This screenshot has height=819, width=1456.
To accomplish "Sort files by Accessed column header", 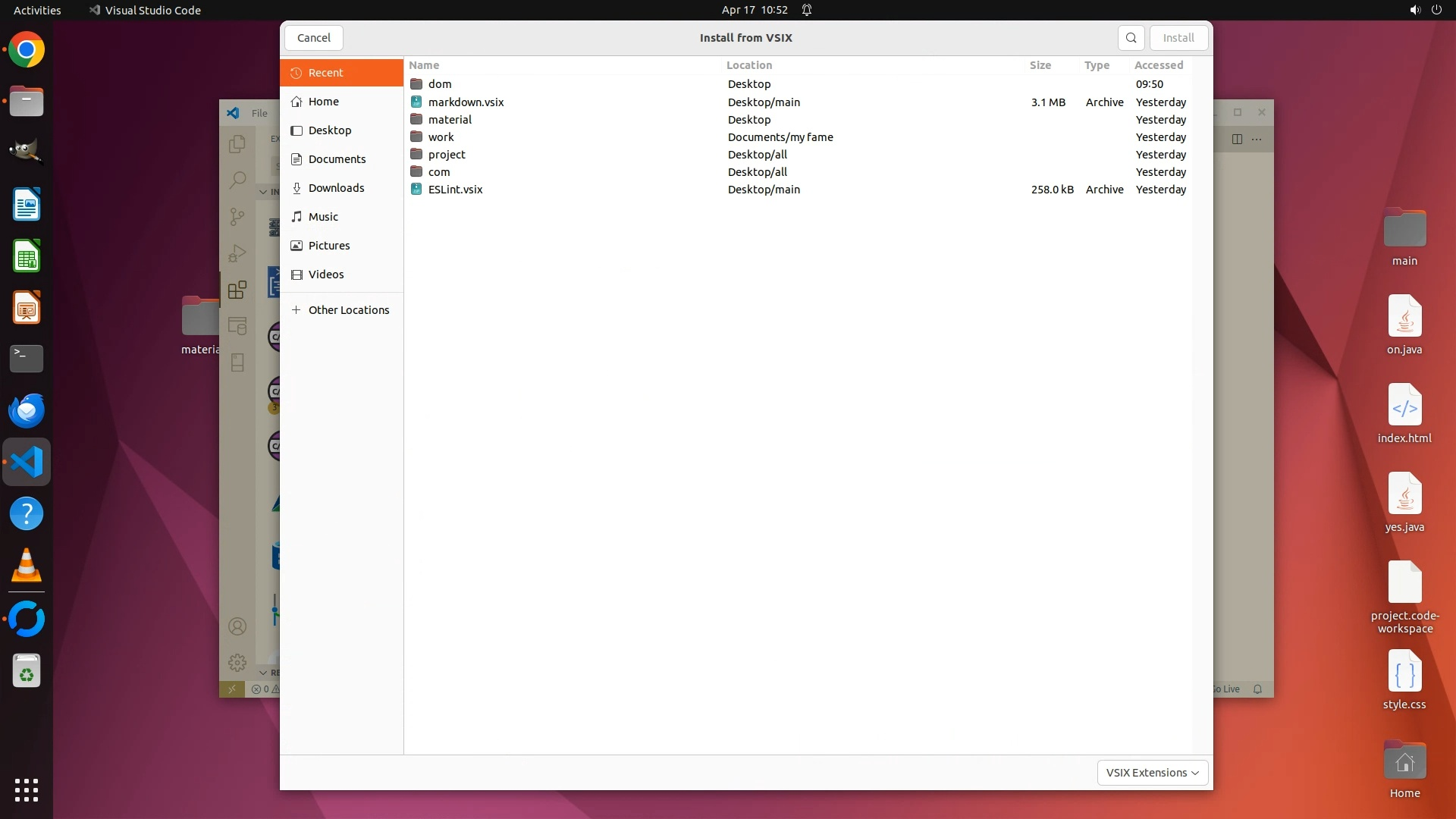I will pyautogui.click(x=1158, y=65).
